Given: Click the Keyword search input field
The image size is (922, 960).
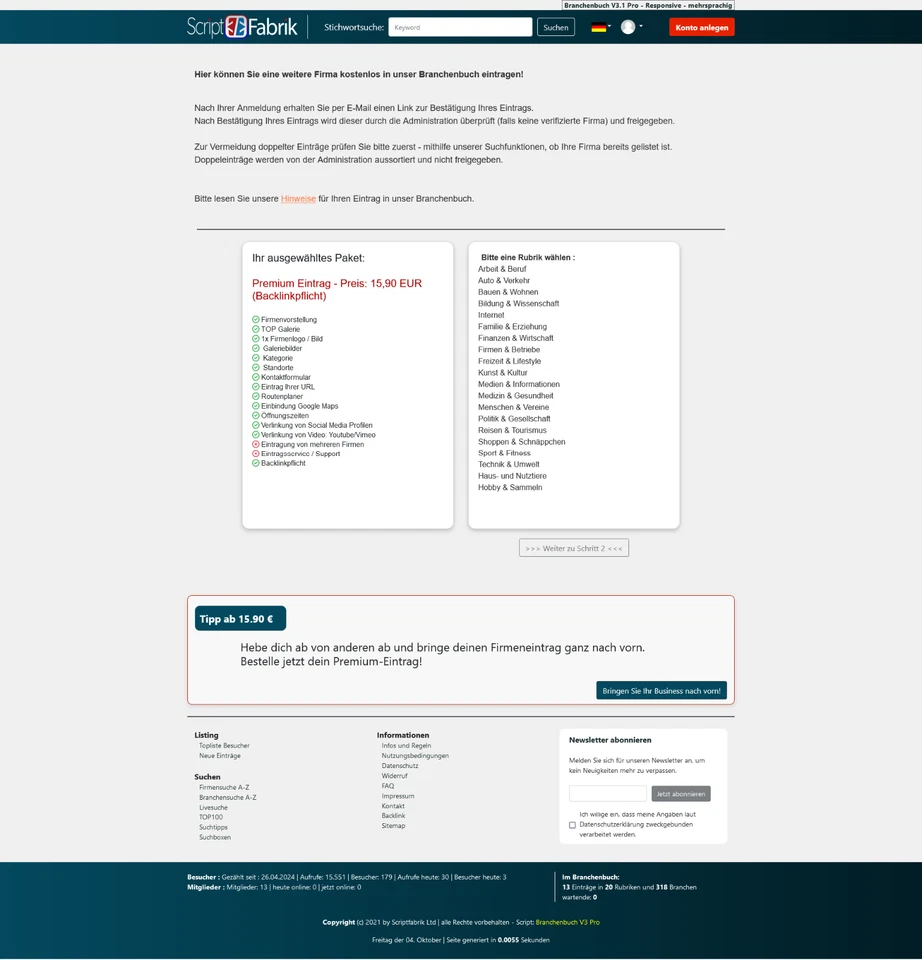Looking at the screenshot, I should point(460,27).
